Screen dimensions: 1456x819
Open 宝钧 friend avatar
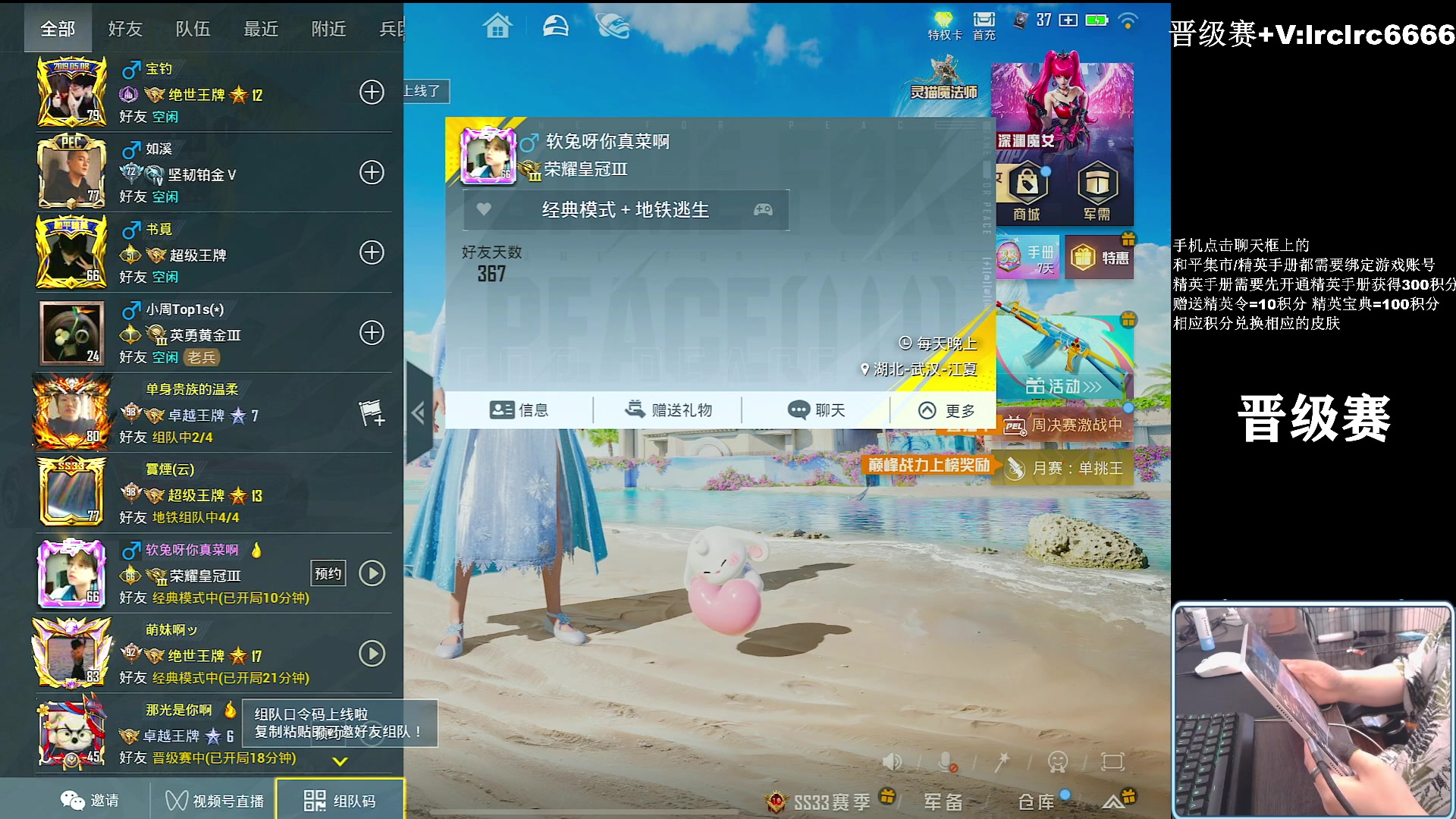pyautogui.click(x=72, y=93)
